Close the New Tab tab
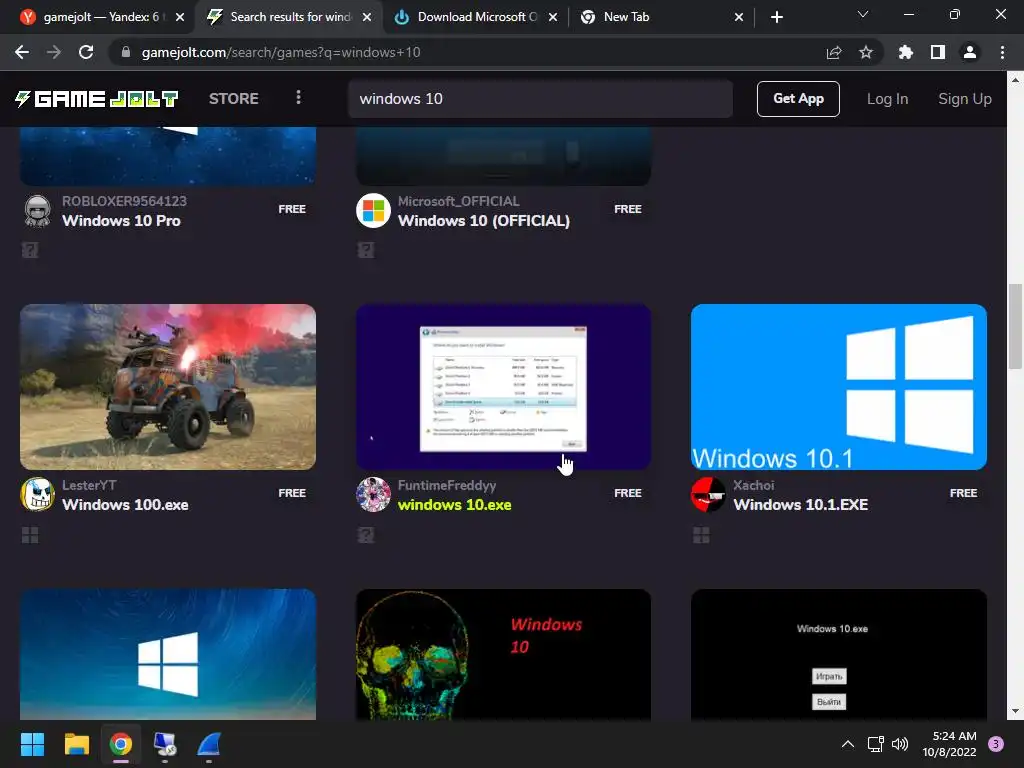This screenshot has height=768, width=1024. [739, 17]
